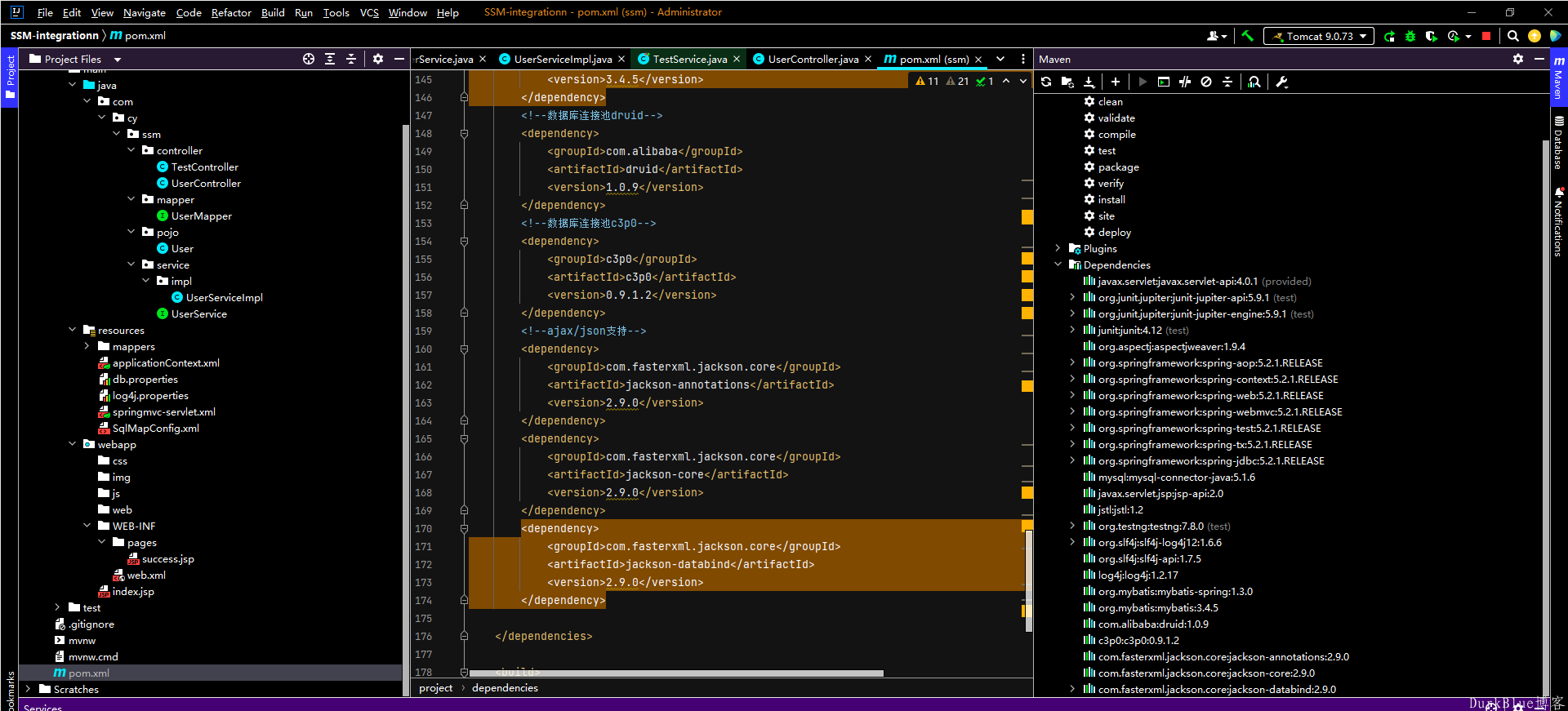1568x711 pixels.
Task: Click Generate Sources and Update Folders icon
Action: (x=1067, y=82)
